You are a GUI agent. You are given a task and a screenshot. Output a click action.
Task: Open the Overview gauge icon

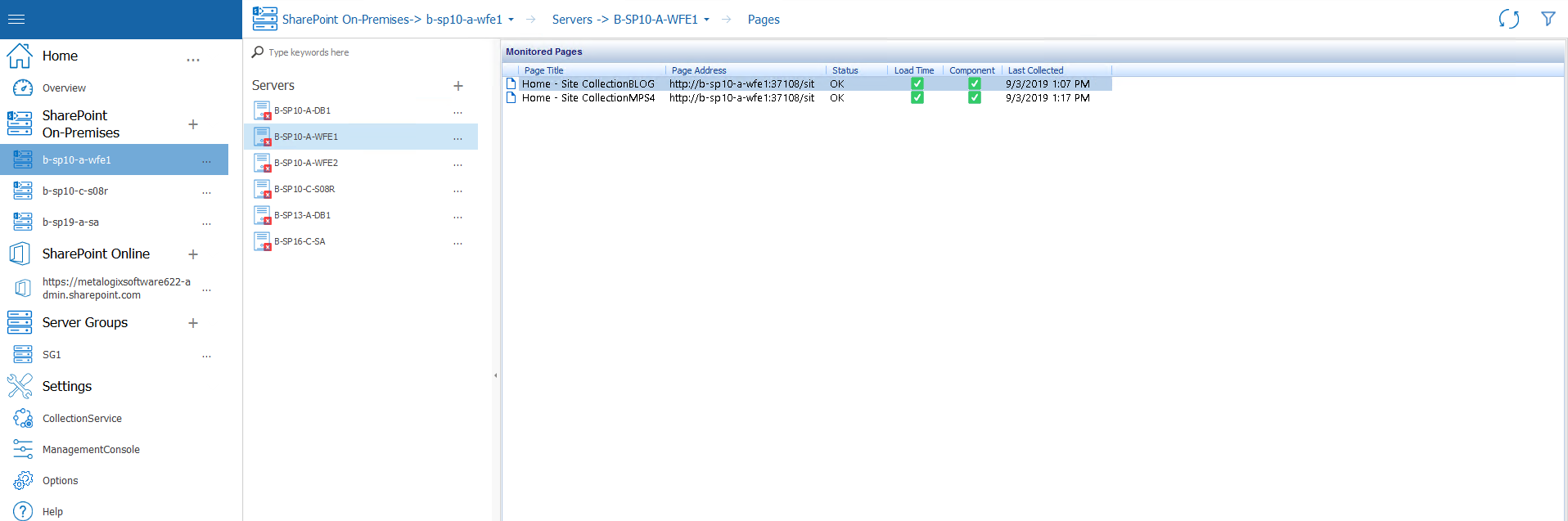click(23, 88)
